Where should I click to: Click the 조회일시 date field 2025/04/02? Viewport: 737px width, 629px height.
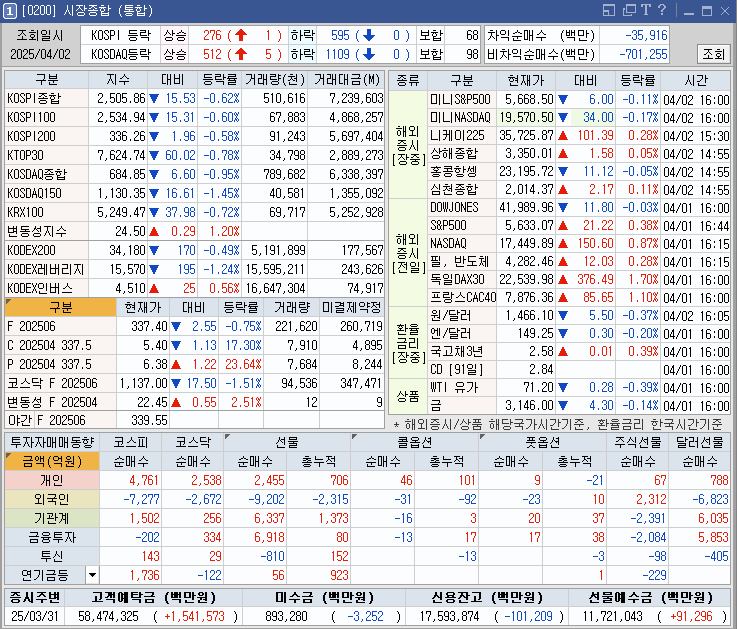(40, 54)
